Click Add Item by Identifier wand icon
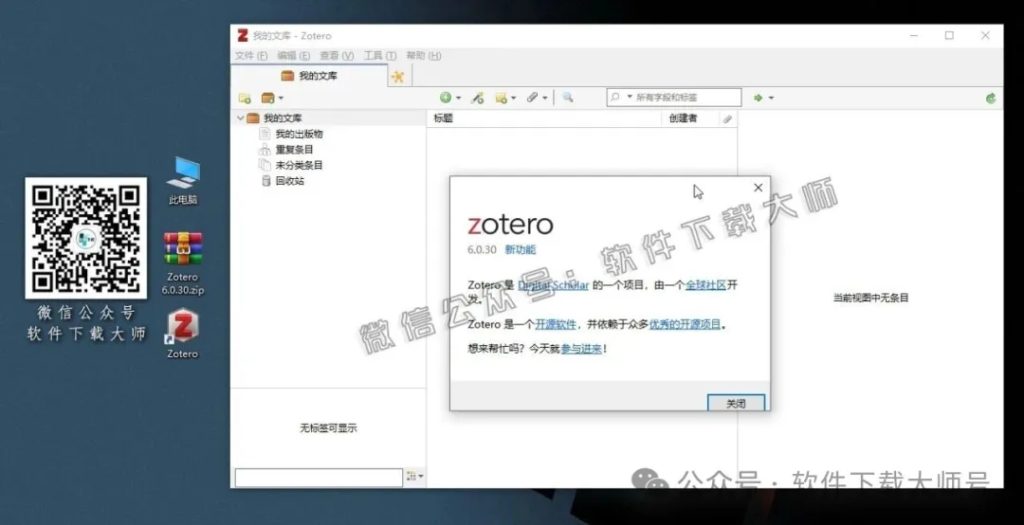Image resolution: width=1024 pixels, height=525 pixels. 477,98
